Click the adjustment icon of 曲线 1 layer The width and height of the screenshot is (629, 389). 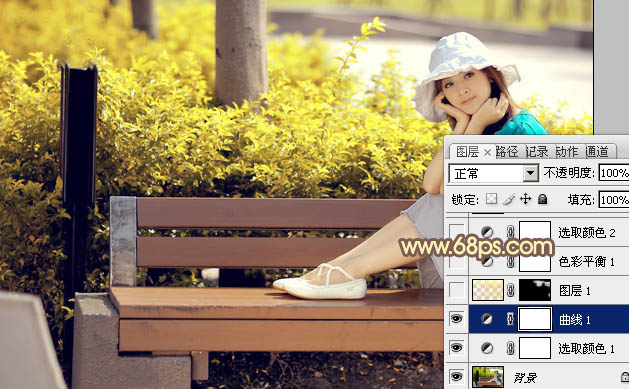(x=487, y=319)
